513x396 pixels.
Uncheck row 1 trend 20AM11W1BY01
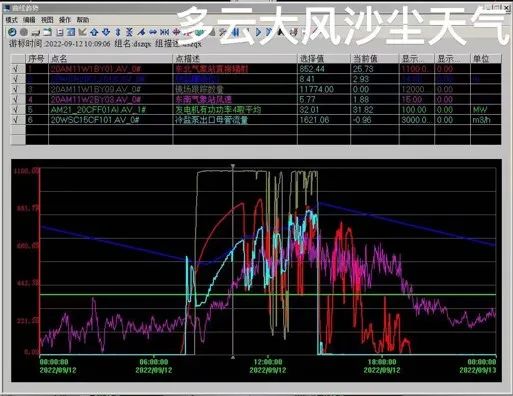tap(16, 69)
